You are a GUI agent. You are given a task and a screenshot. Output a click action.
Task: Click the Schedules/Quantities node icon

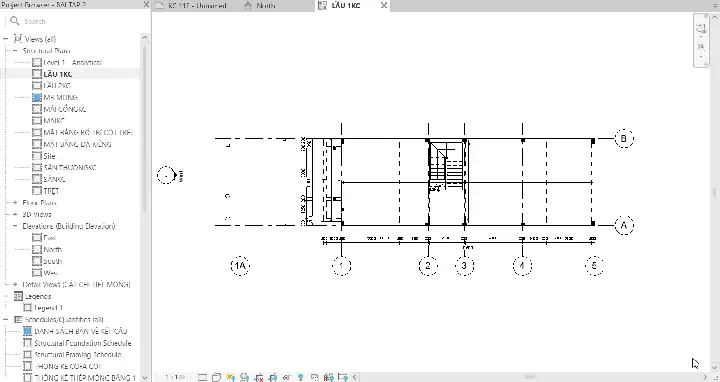[18, 320]
